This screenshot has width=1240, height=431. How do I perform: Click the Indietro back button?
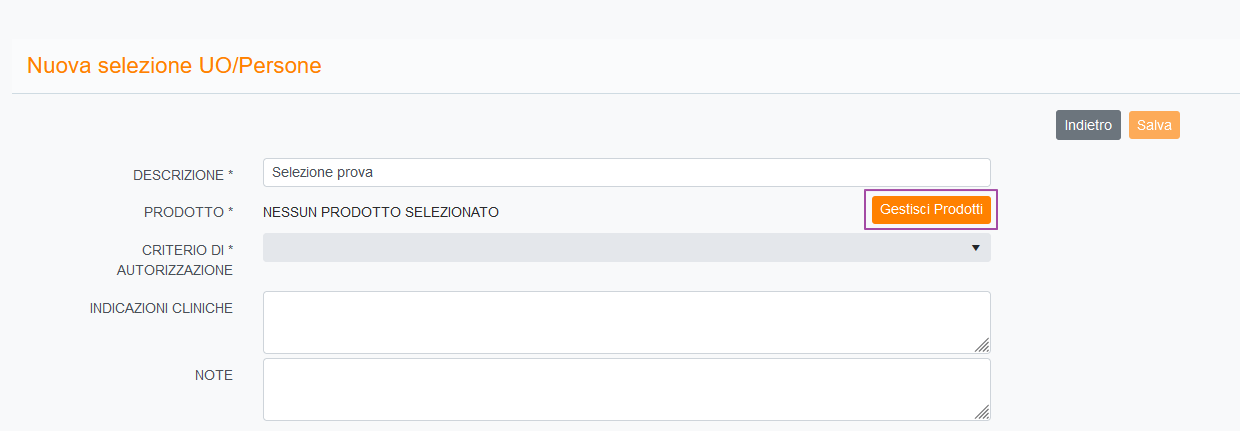pos(1088,125)
